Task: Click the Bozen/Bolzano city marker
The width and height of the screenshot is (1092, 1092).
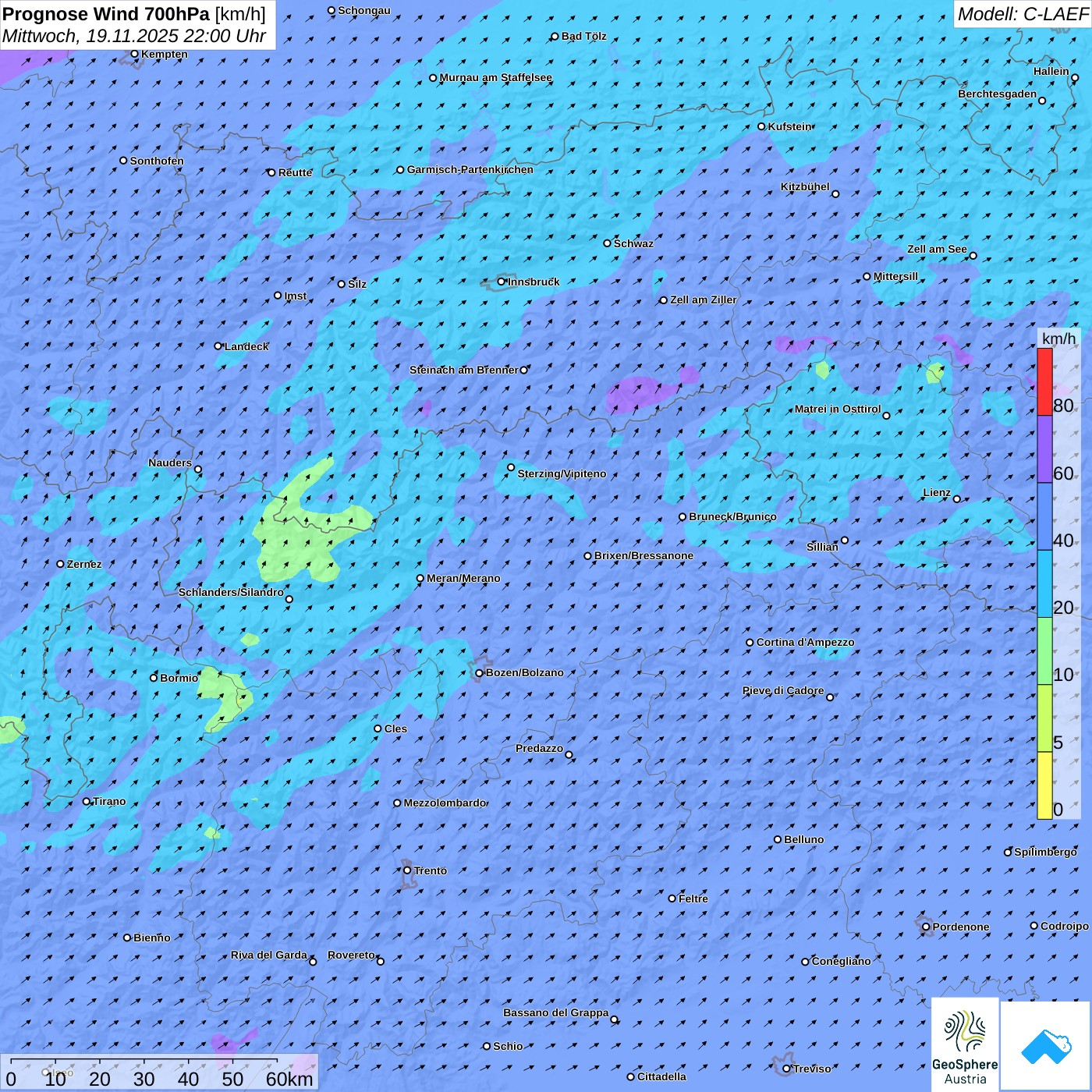Action: [480, 673]
